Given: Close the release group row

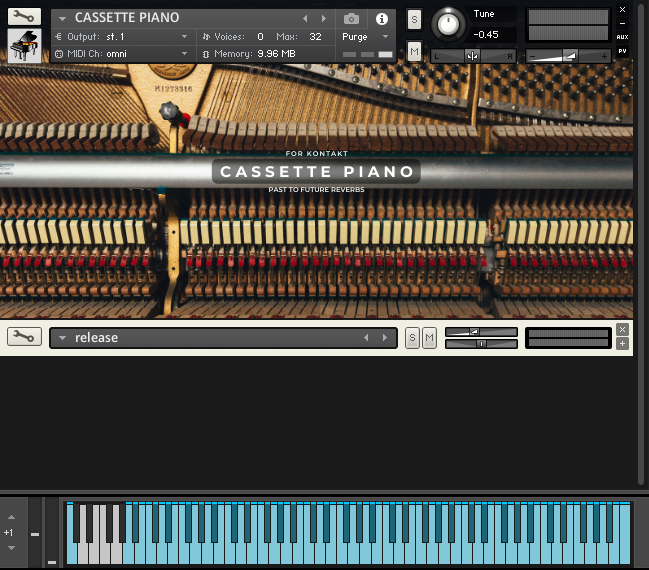Looking at the screenshot, I should tap(622, 329).
